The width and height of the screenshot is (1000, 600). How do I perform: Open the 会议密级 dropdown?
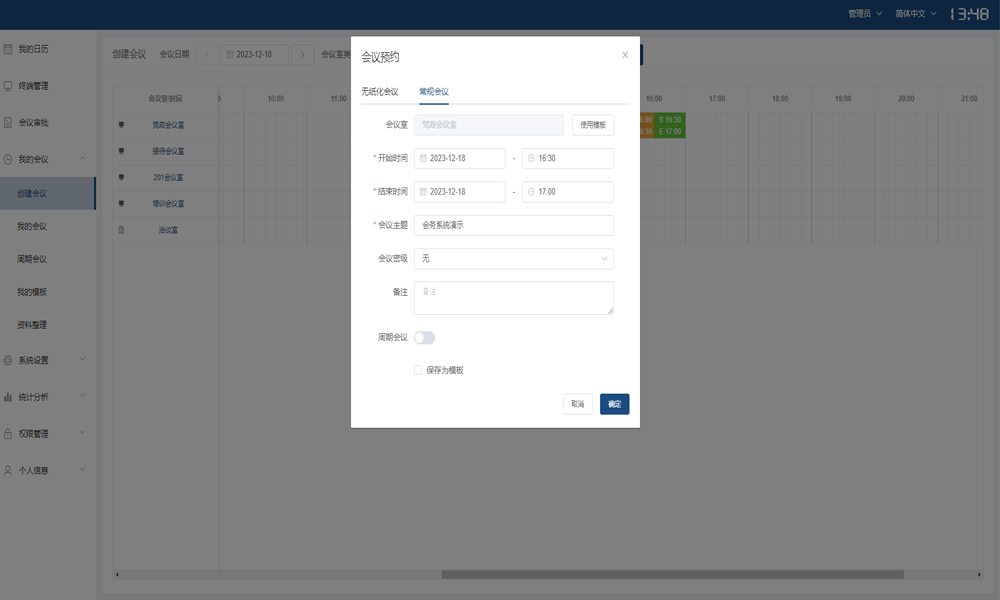[x=513, y=259]
